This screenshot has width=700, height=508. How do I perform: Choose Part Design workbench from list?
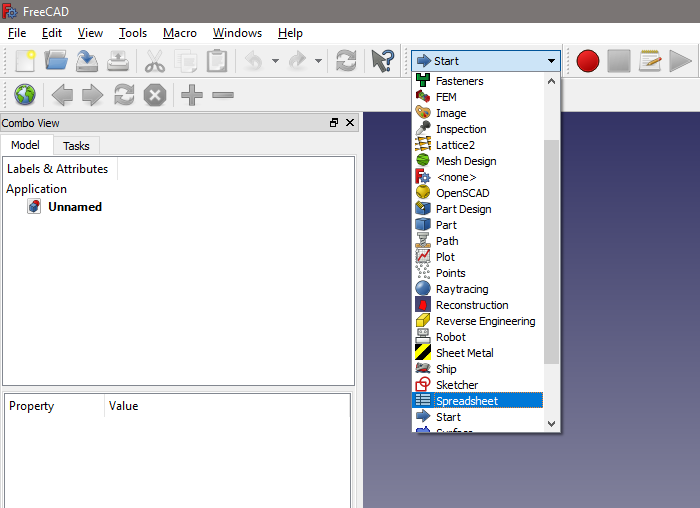(463, 209)
